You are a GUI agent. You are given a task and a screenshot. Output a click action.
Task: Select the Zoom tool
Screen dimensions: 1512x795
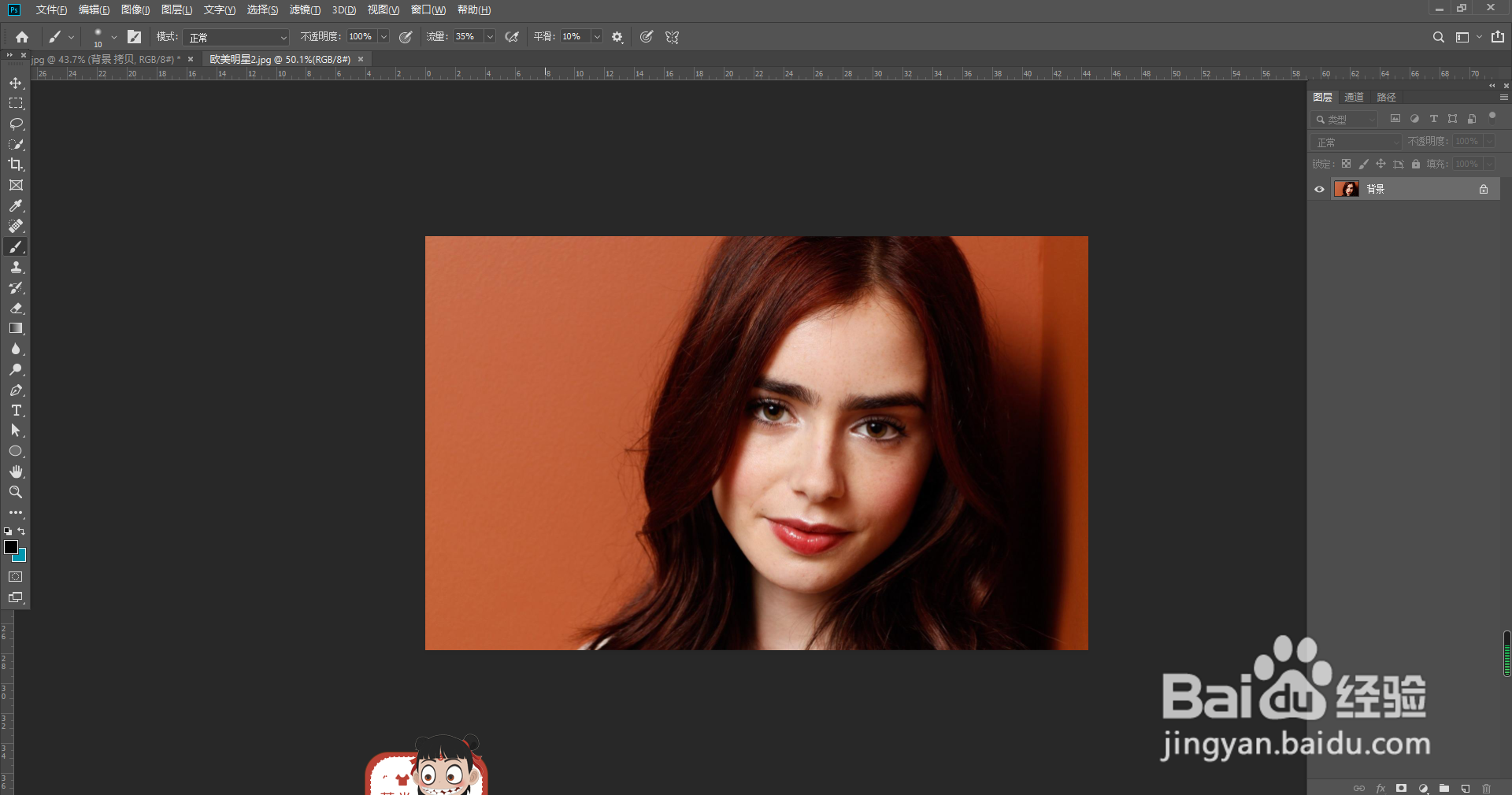[x=16, y=492]
